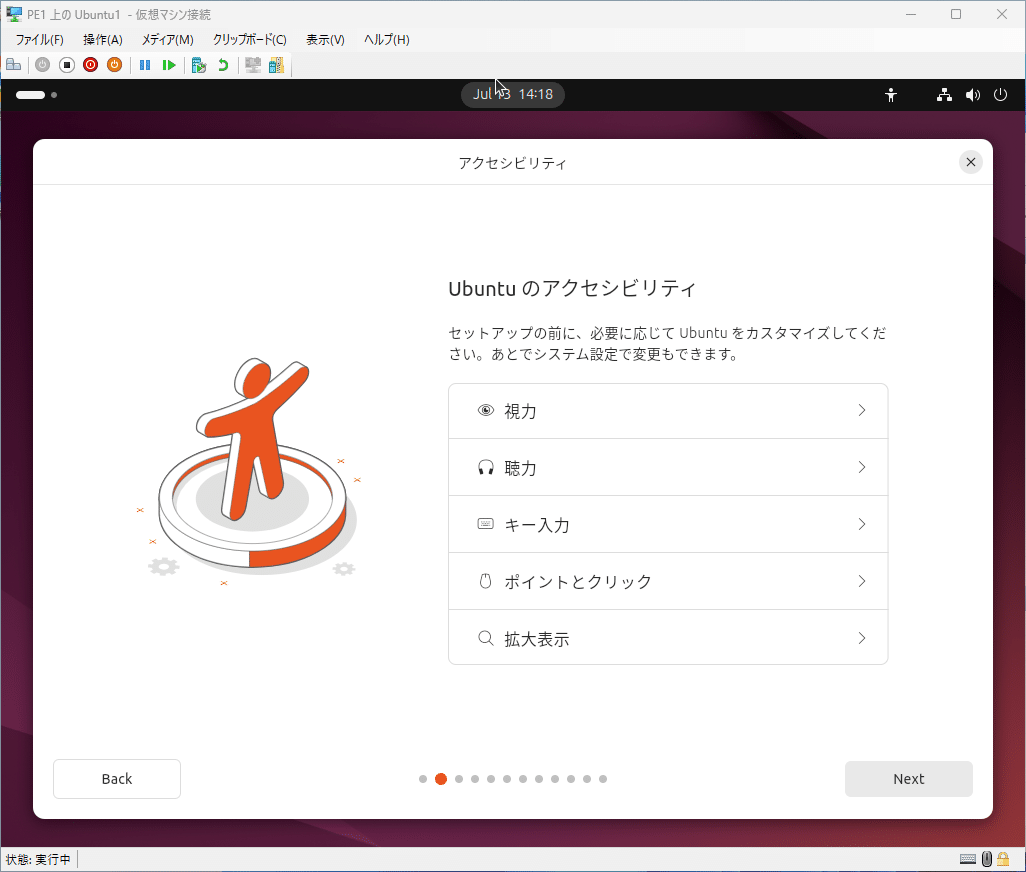
Task: Open the キー入力 (typing) settings row
Action: (x=668, y=524)
